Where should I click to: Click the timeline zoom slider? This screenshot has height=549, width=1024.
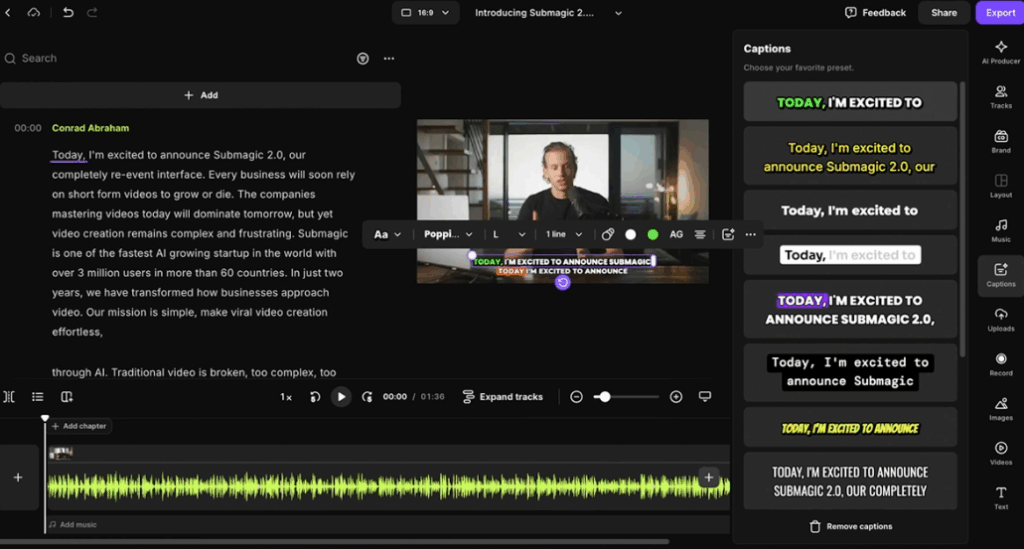click(x=626, y=397)
